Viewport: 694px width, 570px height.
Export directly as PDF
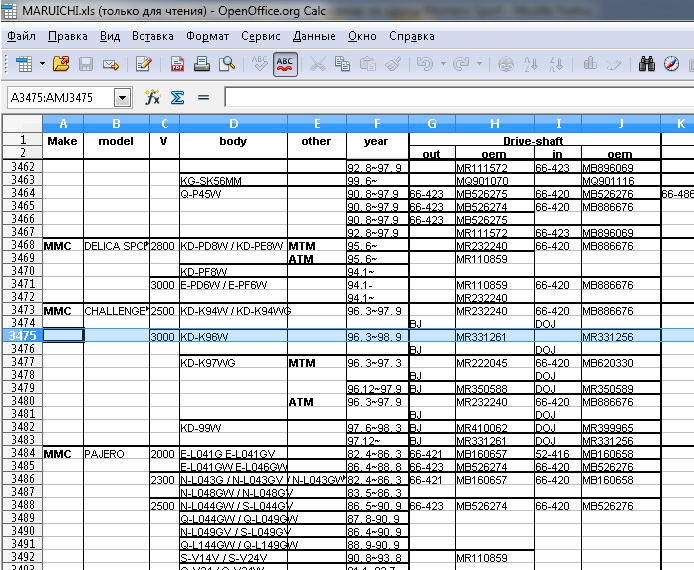177,64
